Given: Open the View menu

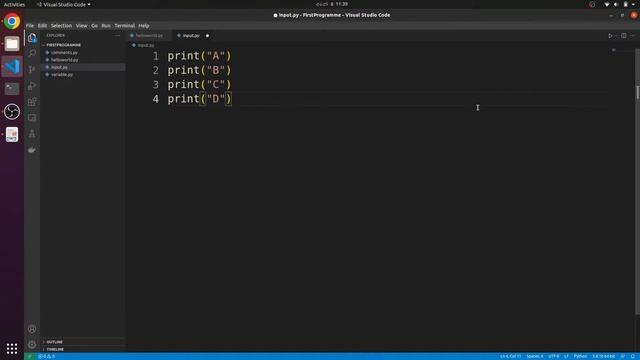Looking at the screenshot, I should point(81,26).
